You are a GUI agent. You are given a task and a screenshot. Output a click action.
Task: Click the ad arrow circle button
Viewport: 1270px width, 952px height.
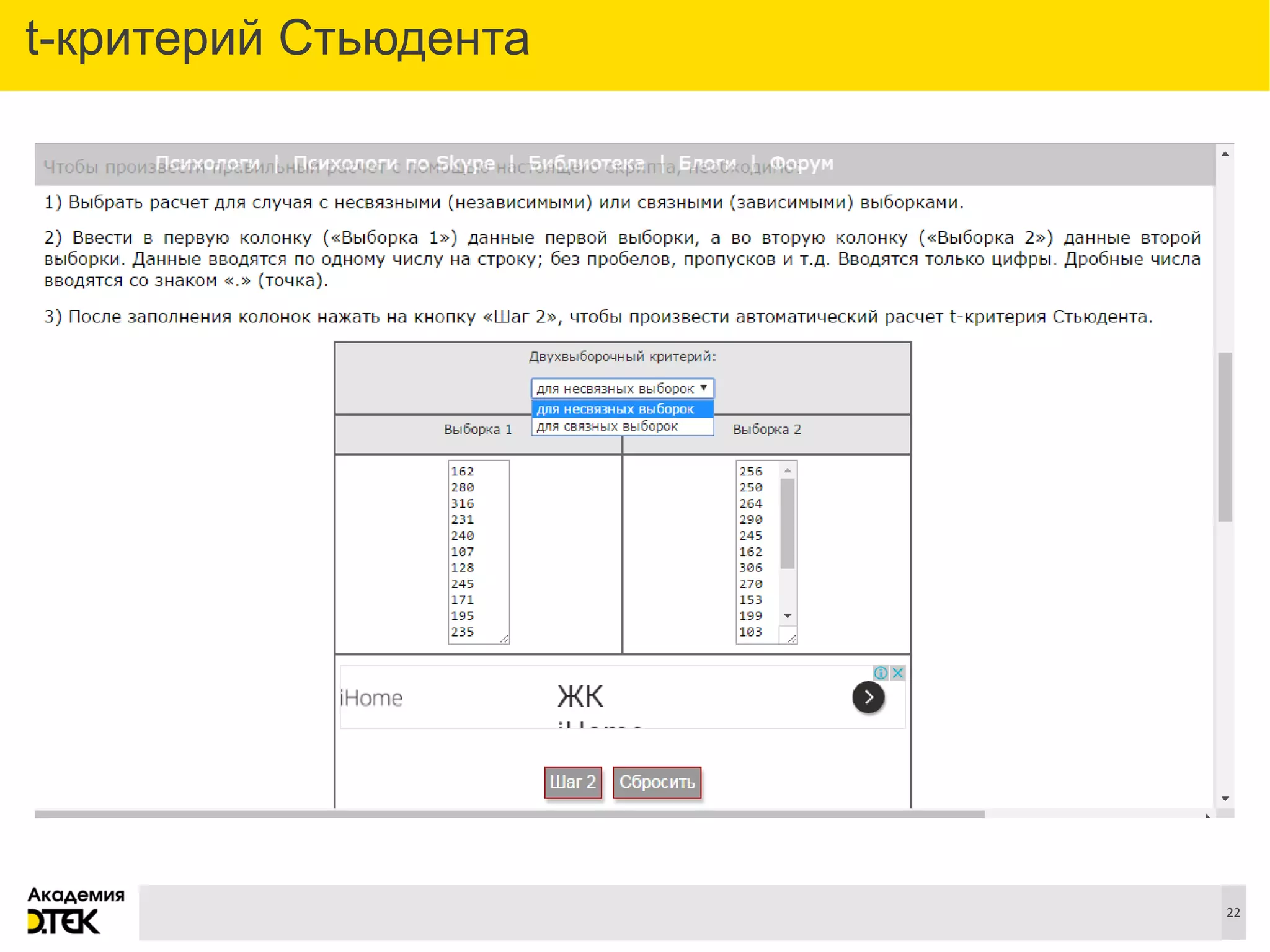point(868,697)
